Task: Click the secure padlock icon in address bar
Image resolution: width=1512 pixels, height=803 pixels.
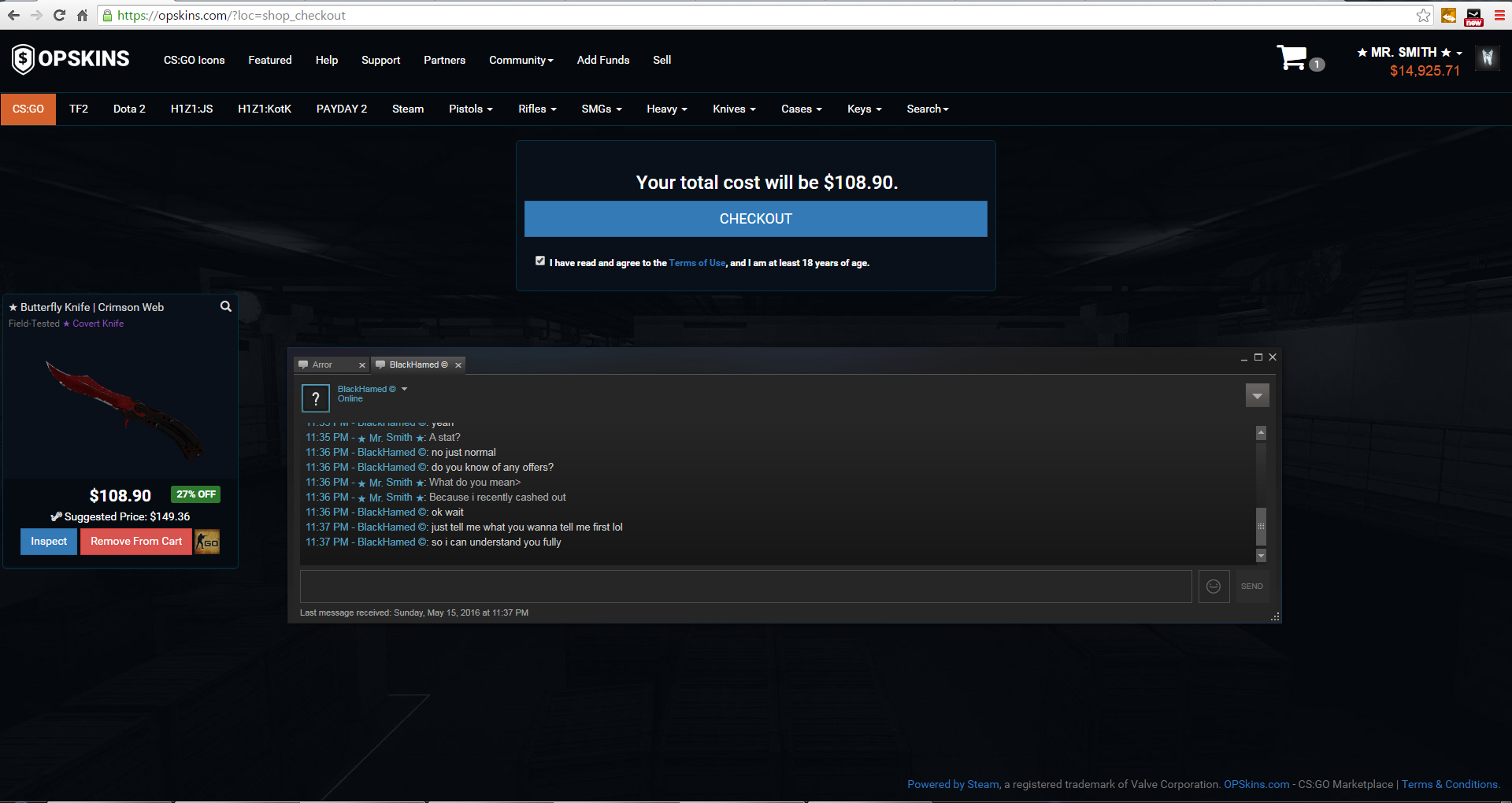Action: pos(107,15)
